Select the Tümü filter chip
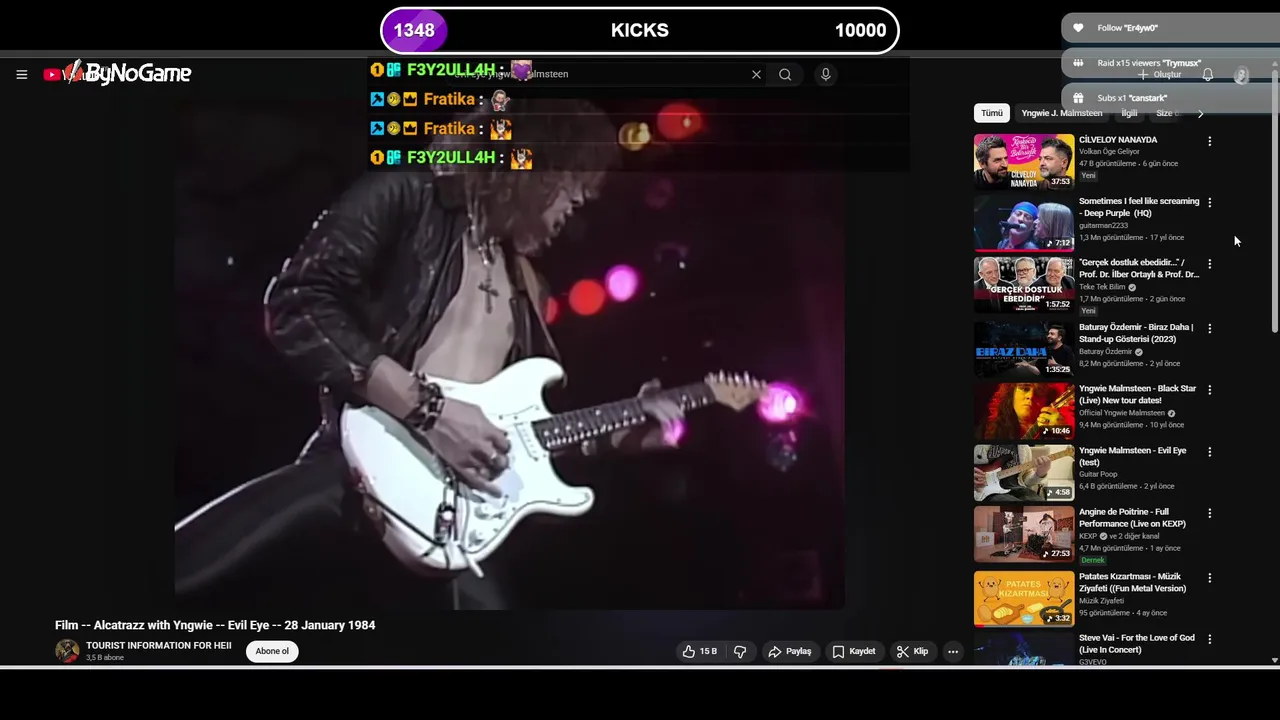 (991, 113)
